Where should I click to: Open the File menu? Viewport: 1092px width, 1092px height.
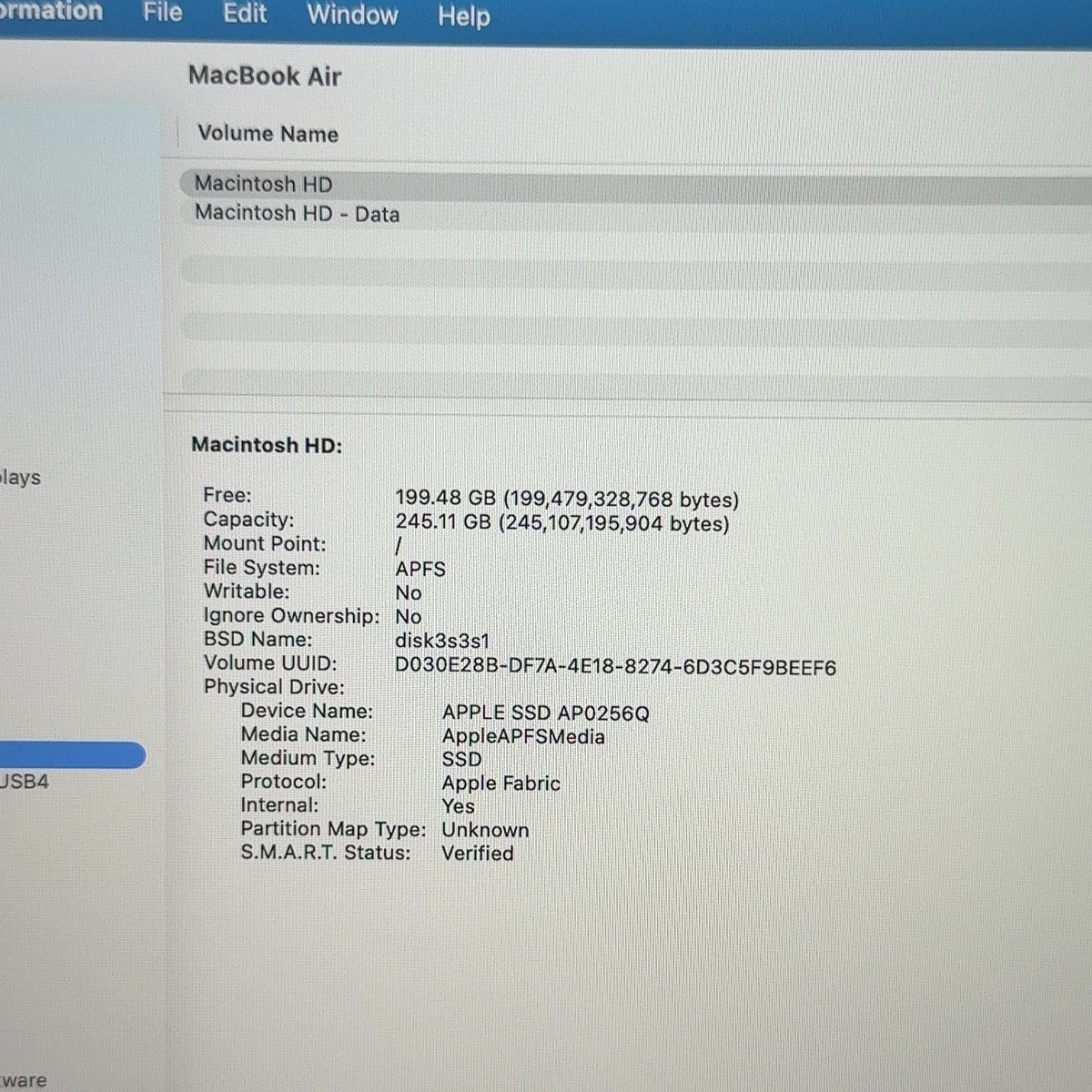[163, 13]
